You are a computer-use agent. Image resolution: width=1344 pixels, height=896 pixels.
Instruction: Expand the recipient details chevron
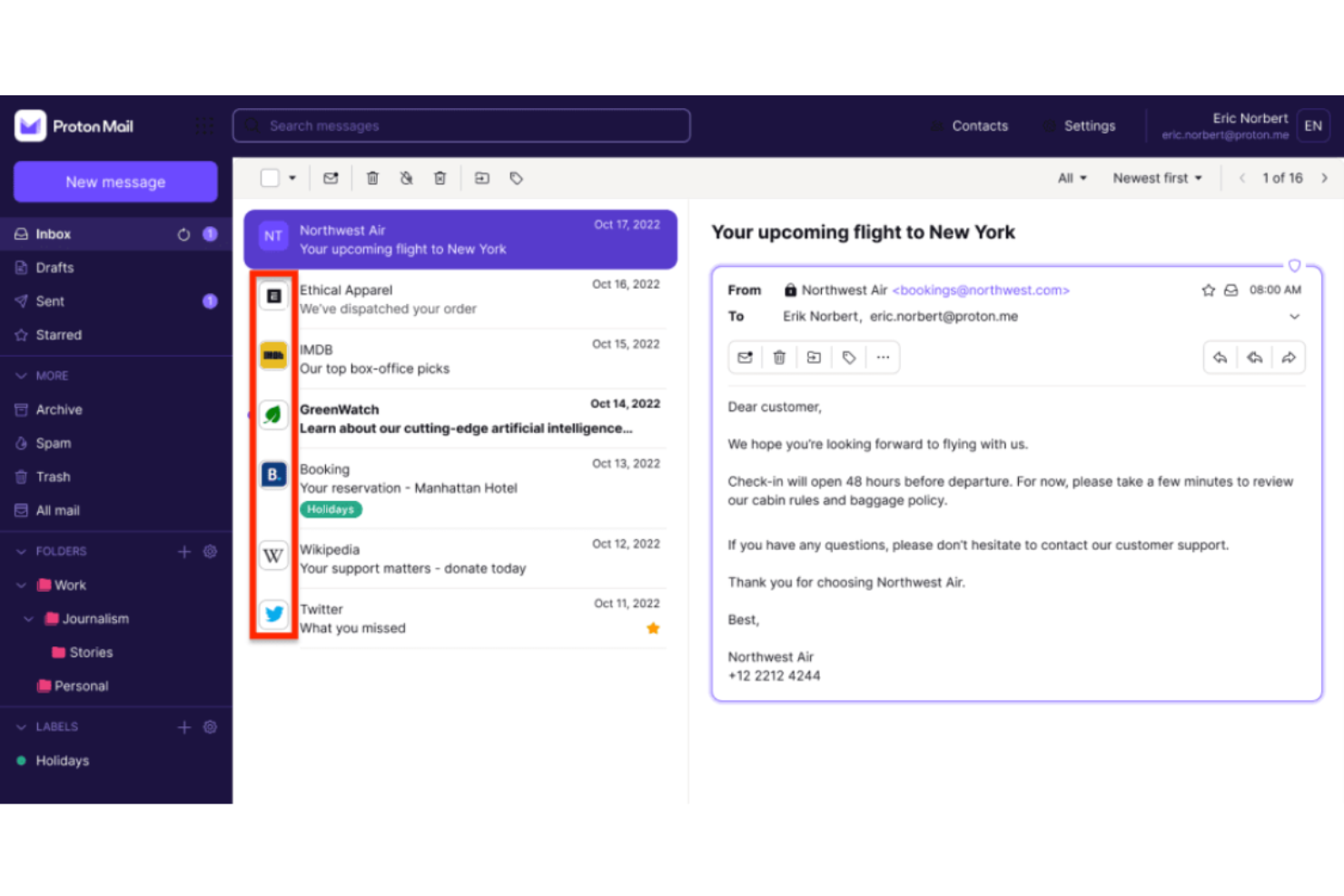click(1295, 316)
